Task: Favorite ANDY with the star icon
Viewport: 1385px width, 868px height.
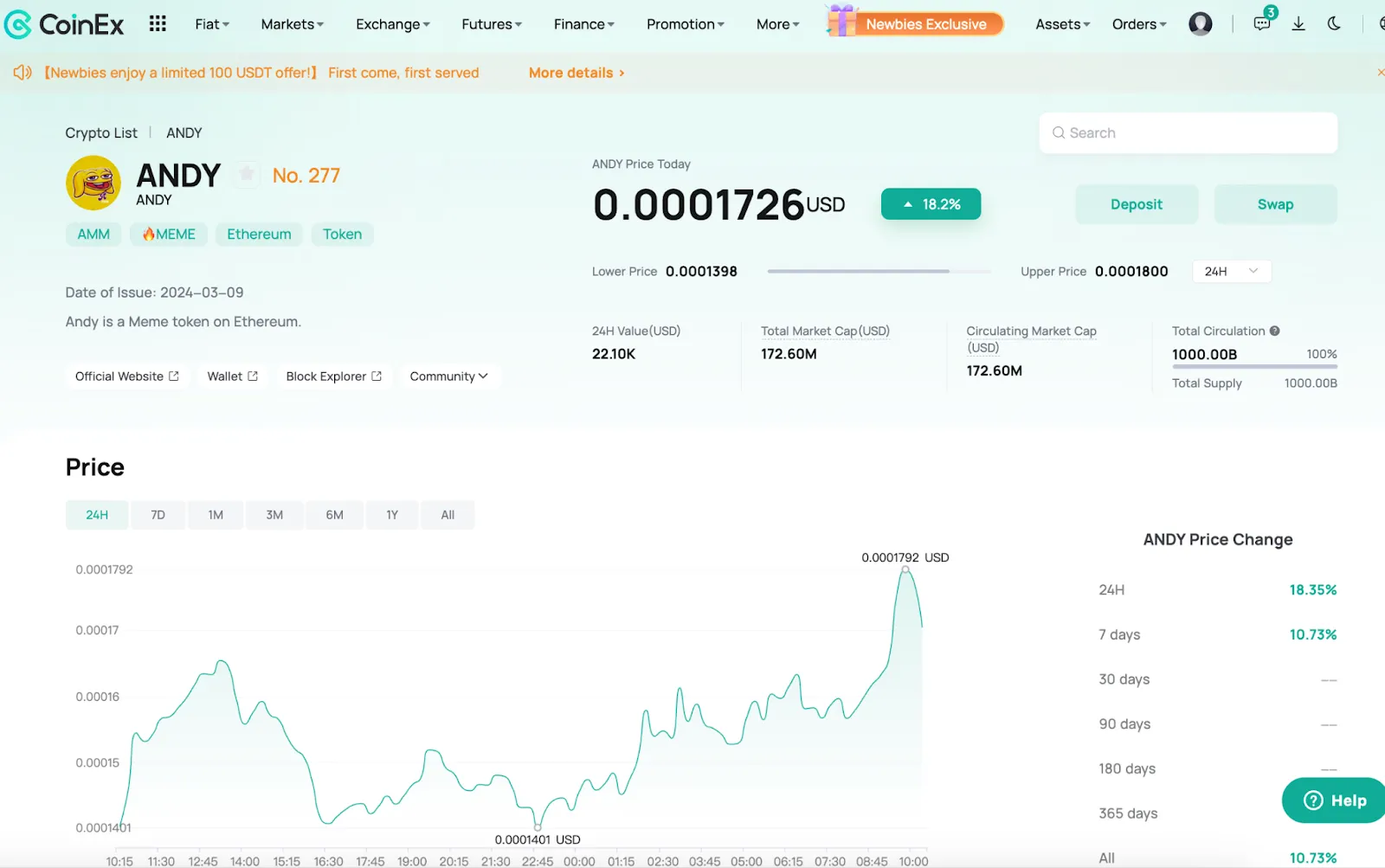Action: [x=247, y=174]
